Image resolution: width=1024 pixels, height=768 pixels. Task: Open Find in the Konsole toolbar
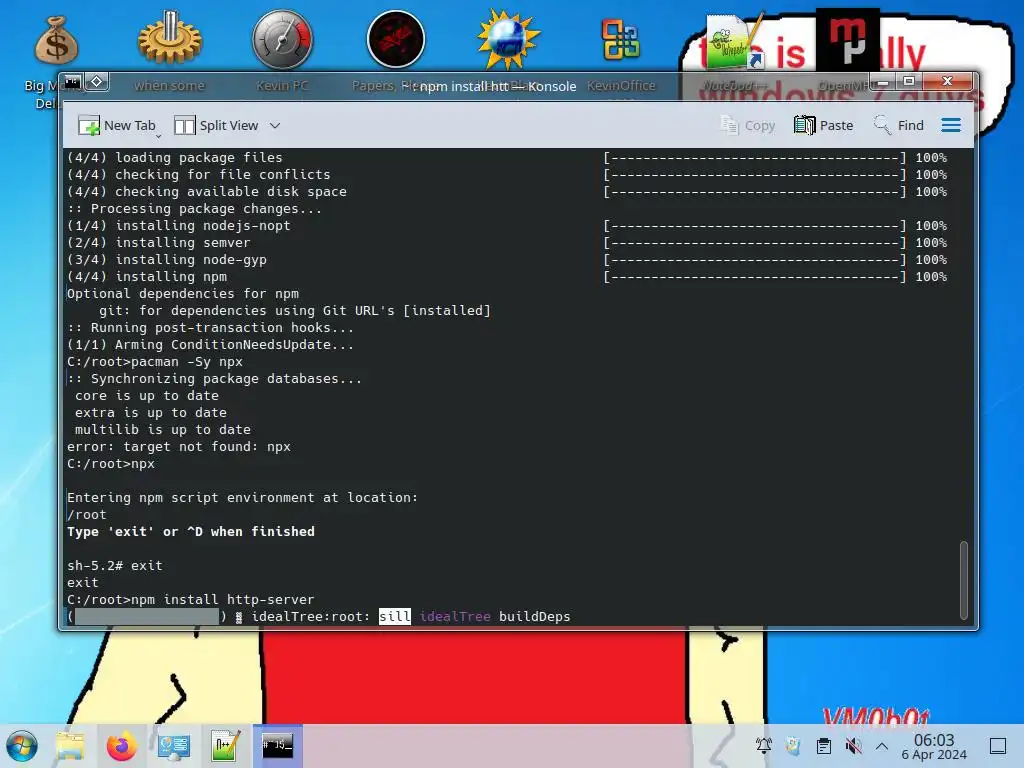pos(899,125)
